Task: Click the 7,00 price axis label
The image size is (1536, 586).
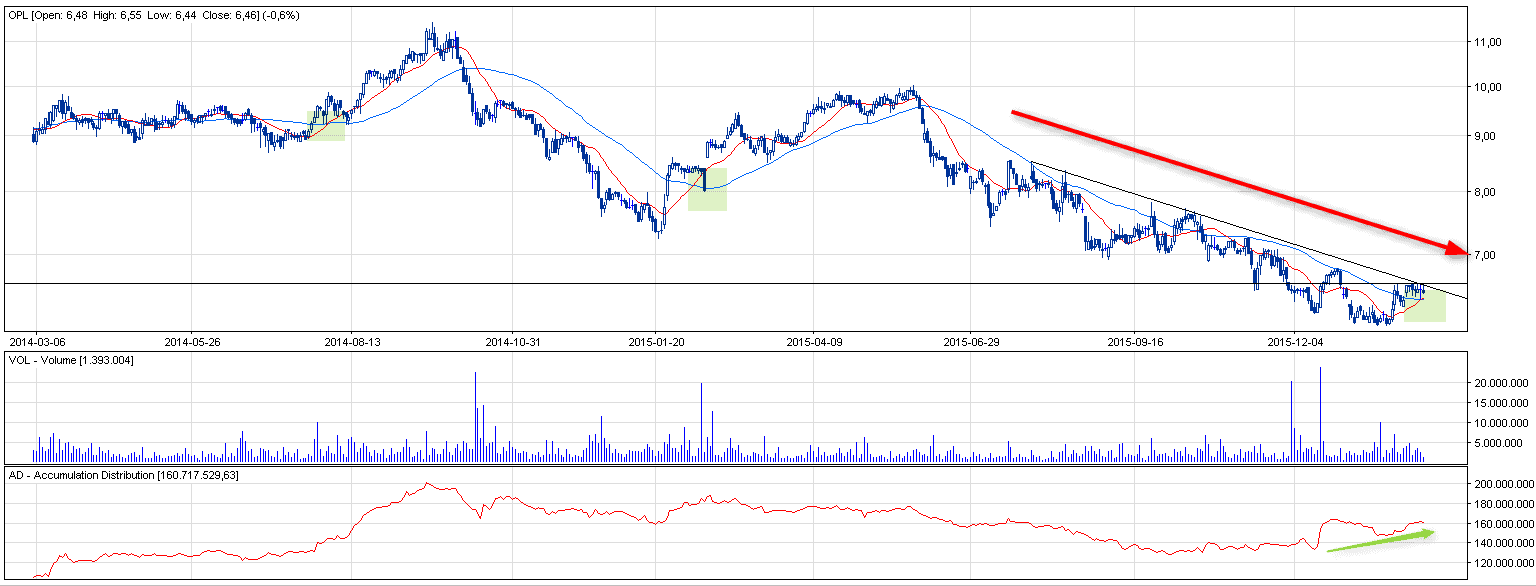Action: (1487, 255)
